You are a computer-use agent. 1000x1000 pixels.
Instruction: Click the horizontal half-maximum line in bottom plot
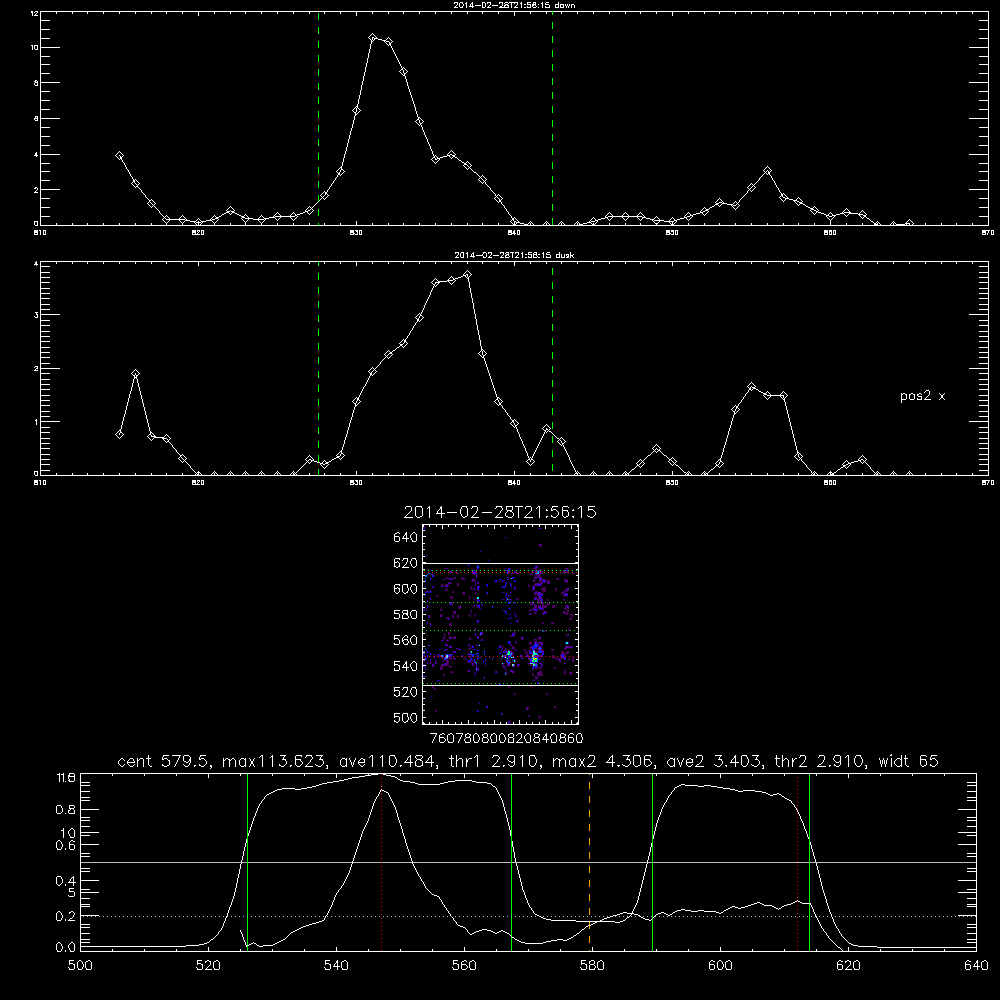click(528, 862)
